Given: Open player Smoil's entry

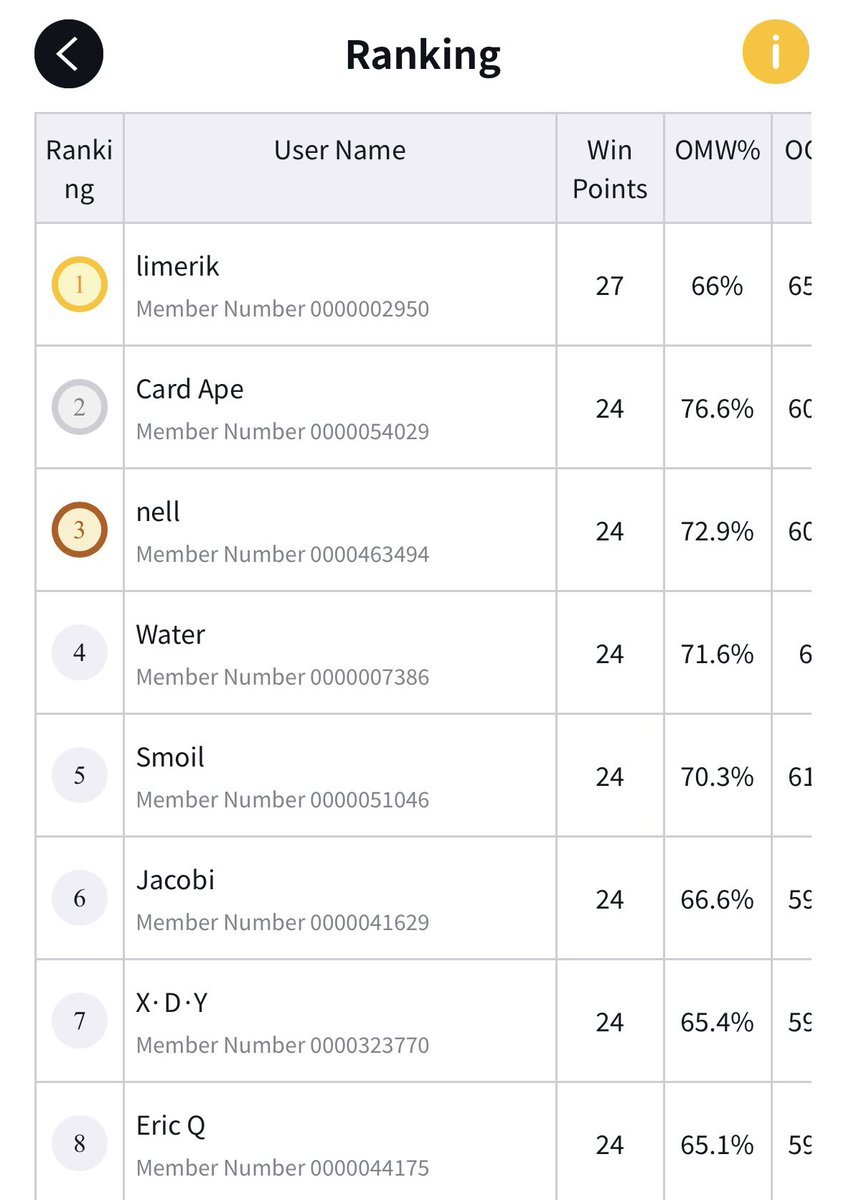Looking at the screenshot, I should [x=170, y=758].
